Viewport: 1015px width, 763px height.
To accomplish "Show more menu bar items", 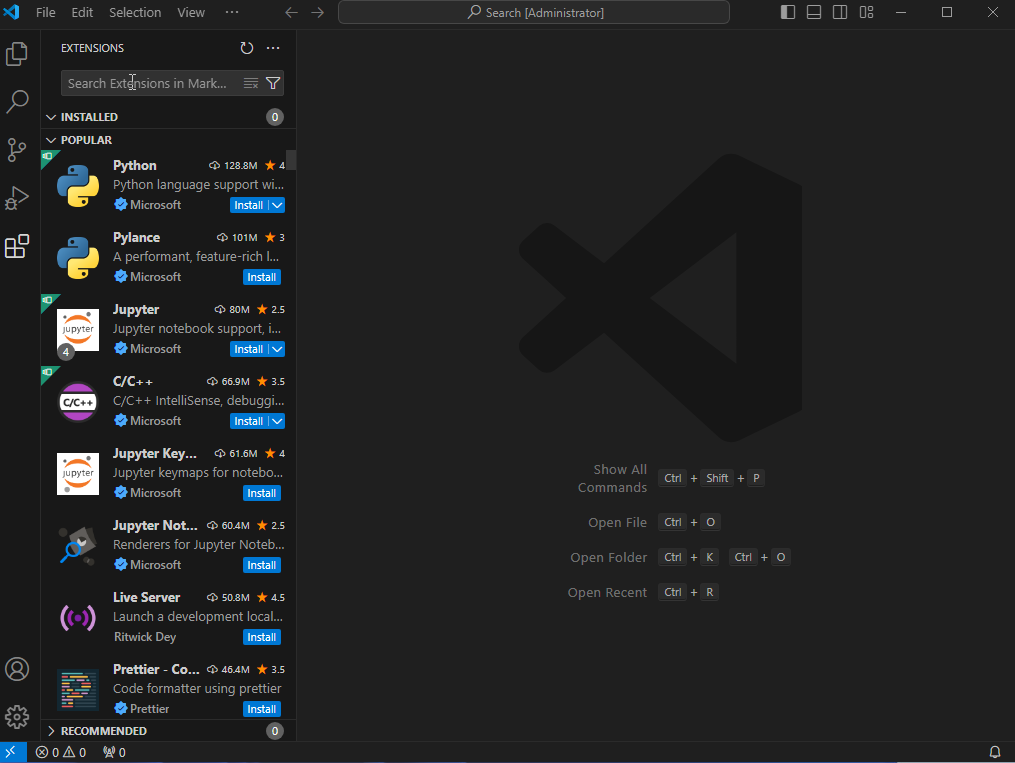I will [232, 12].
